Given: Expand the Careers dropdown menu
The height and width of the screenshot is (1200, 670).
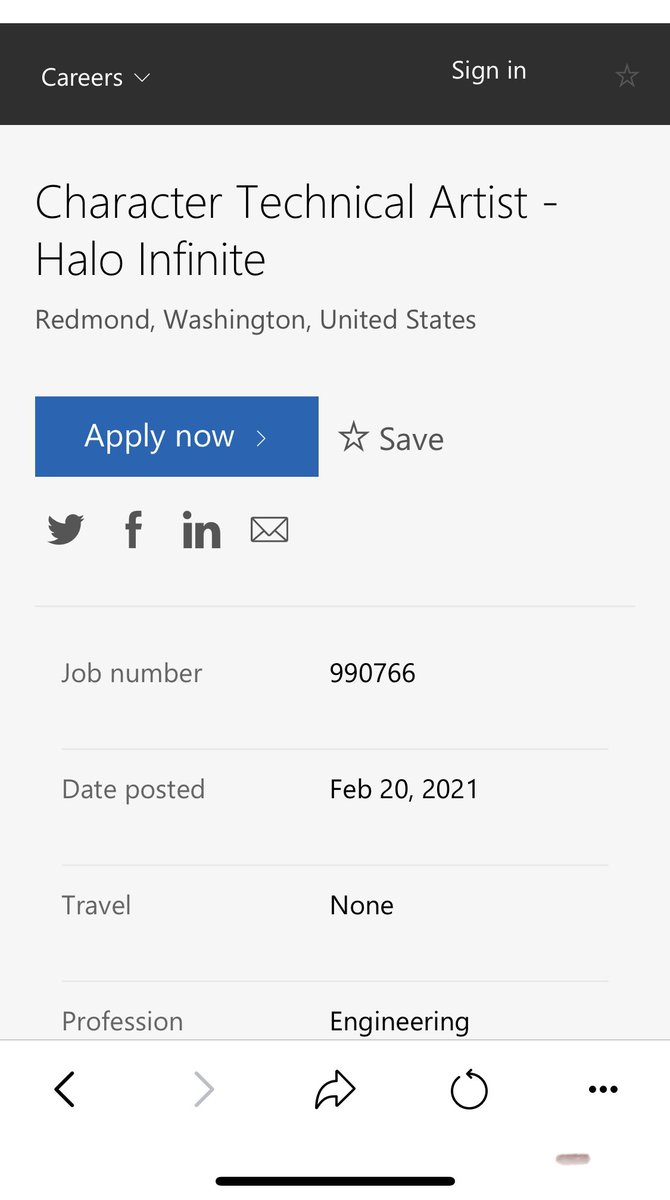Looking at the screenshot, I should click(95, 77).
